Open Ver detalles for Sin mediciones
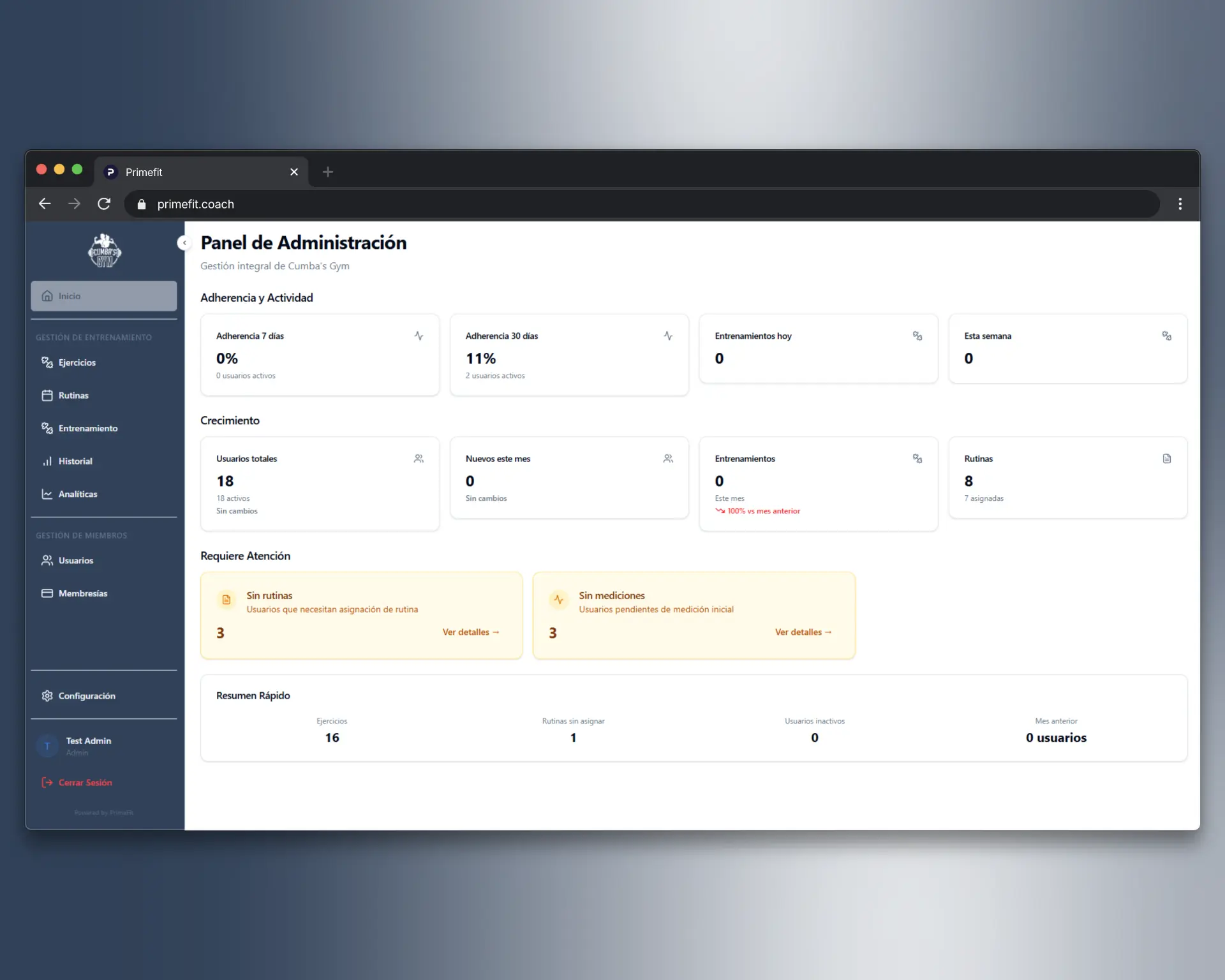 click(x=803, y=632)
